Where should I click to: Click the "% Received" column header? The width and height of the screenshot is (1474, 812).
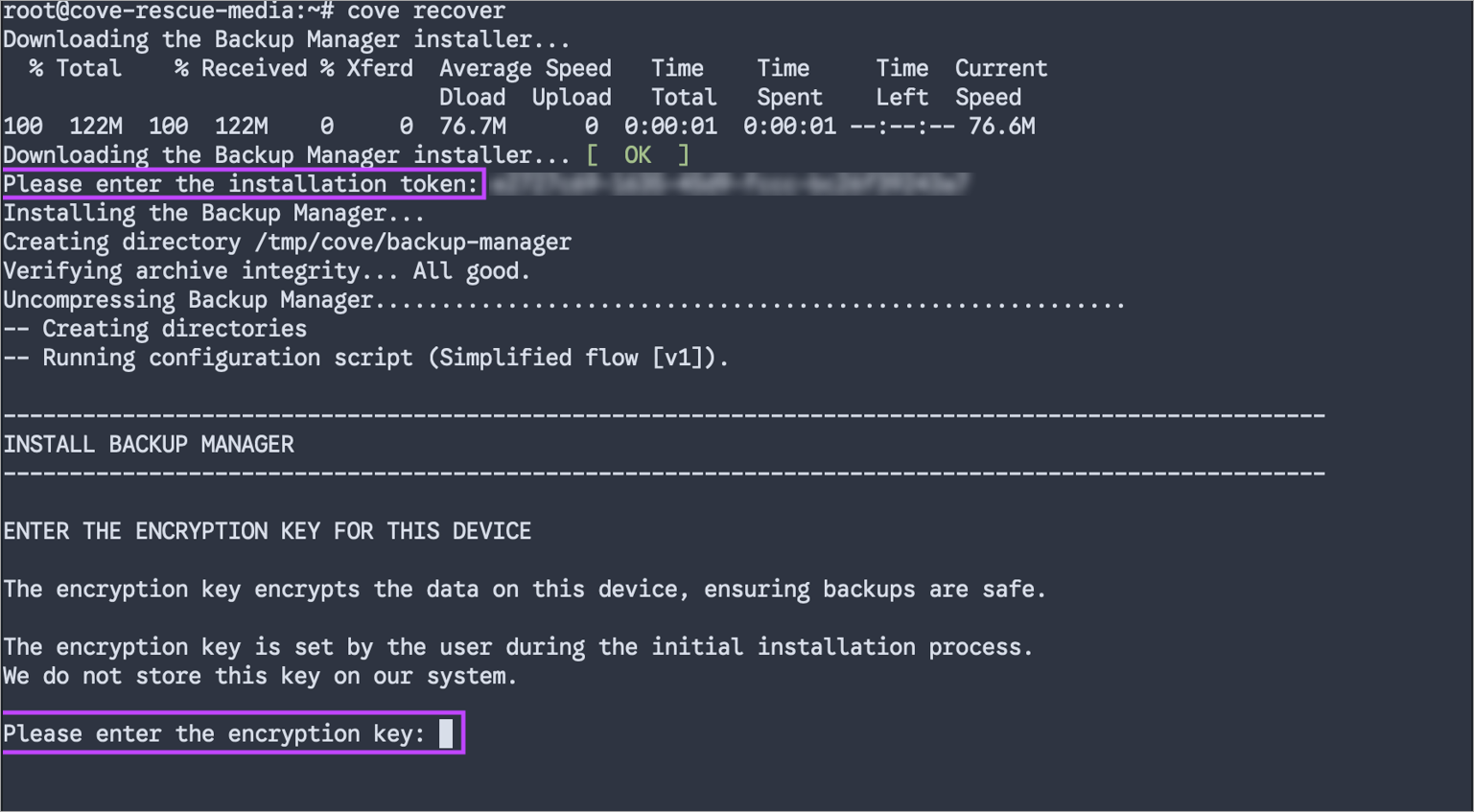pyautogui.click(x=241, y=69)
